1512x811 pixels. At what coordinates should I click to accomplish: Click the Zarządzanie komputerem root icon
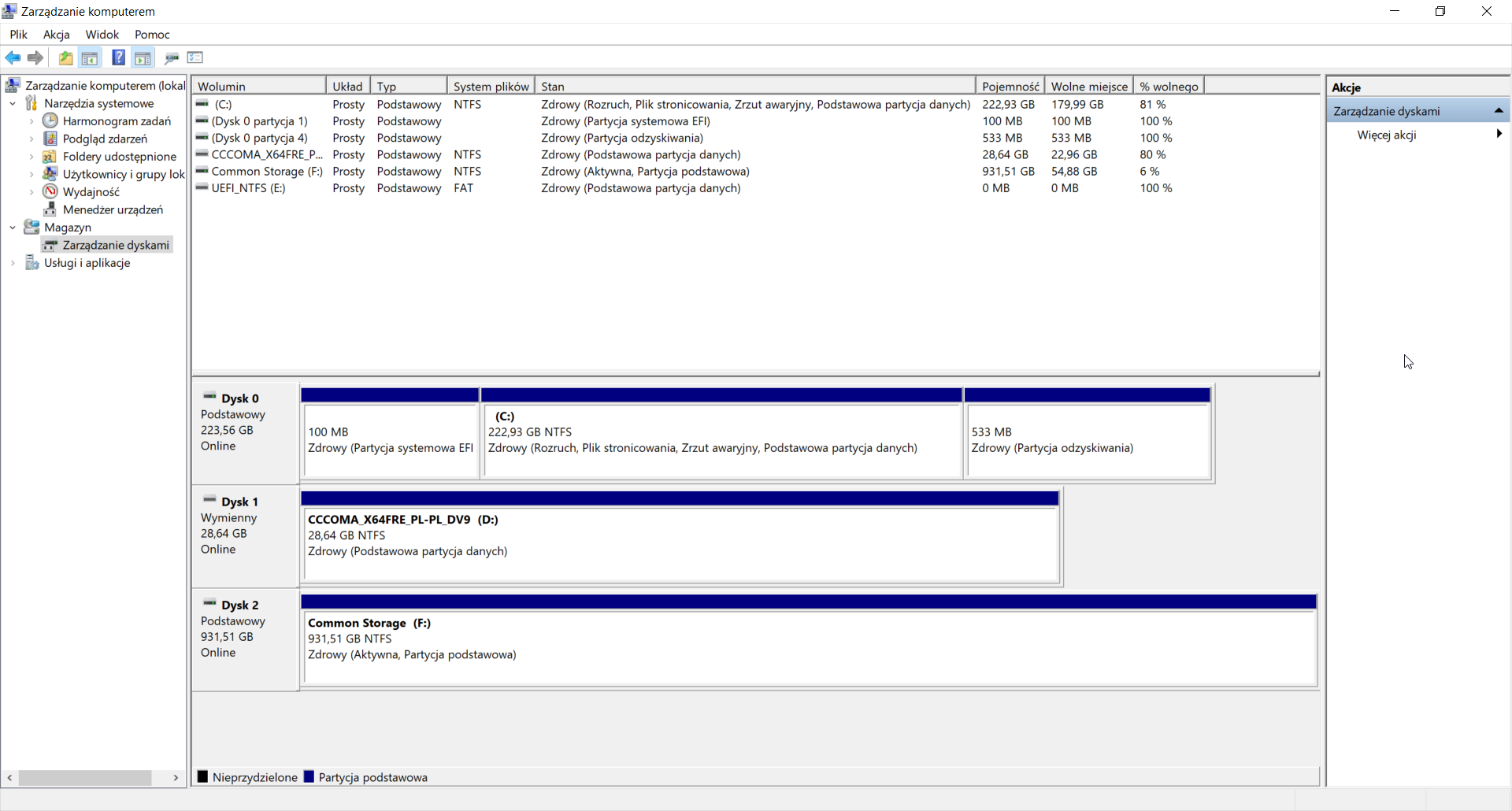coord(13,85)
